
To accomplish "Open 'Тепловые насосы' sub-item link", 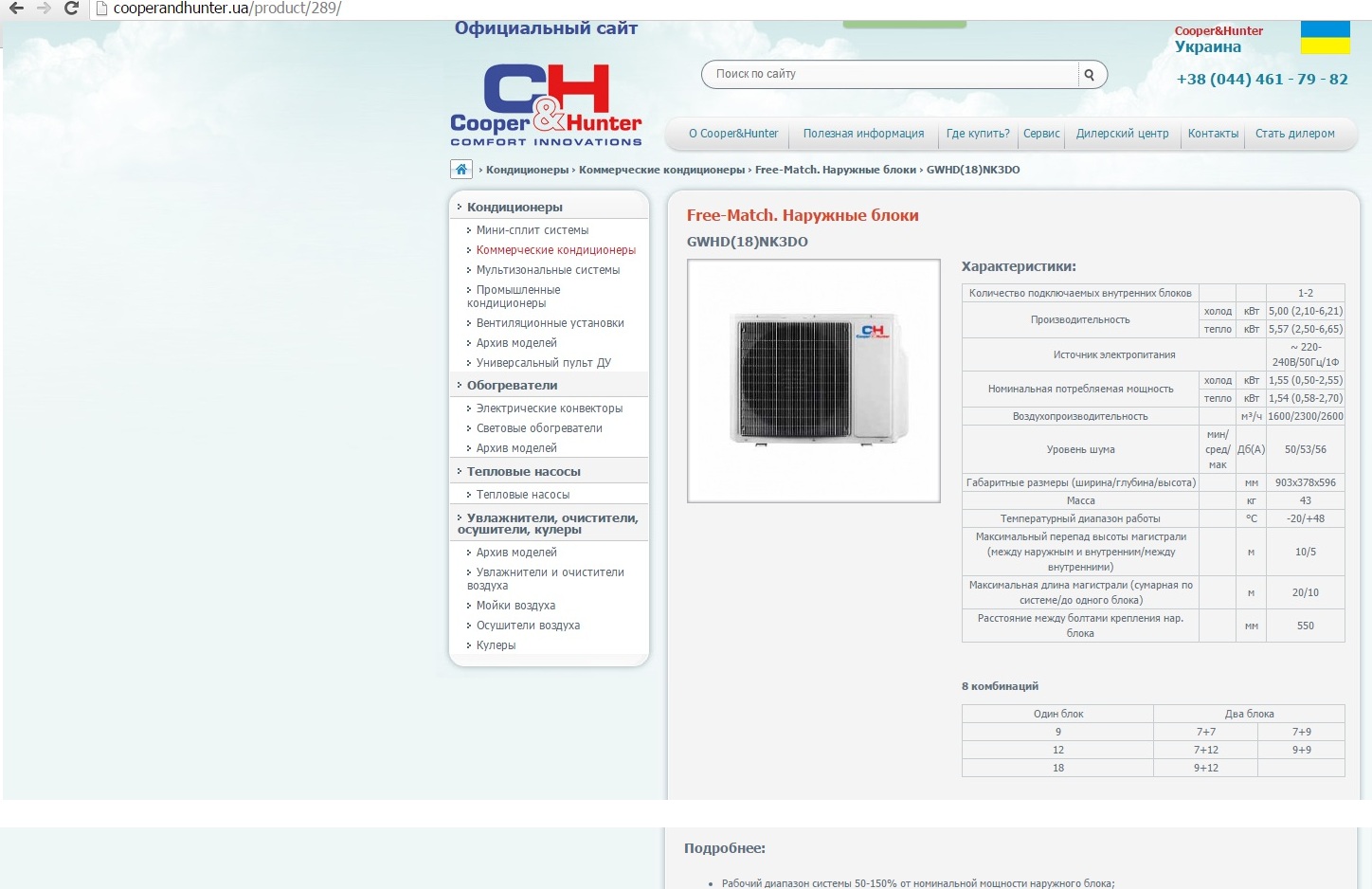I will point(522,495).
